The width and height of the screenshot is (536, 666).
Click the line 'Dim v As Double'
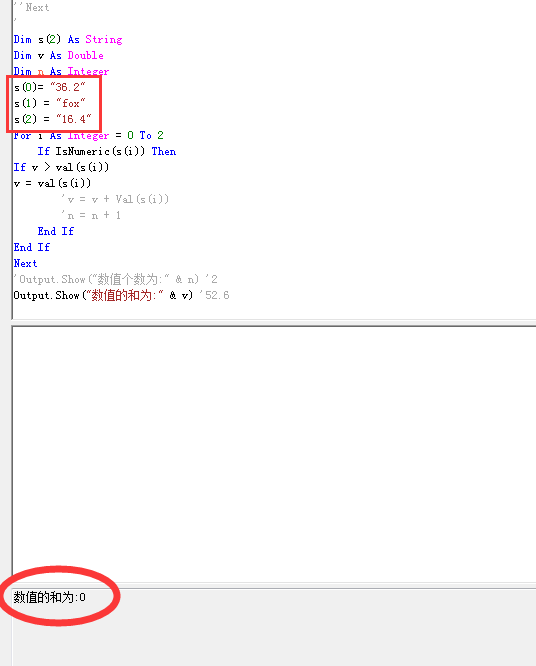59,56
